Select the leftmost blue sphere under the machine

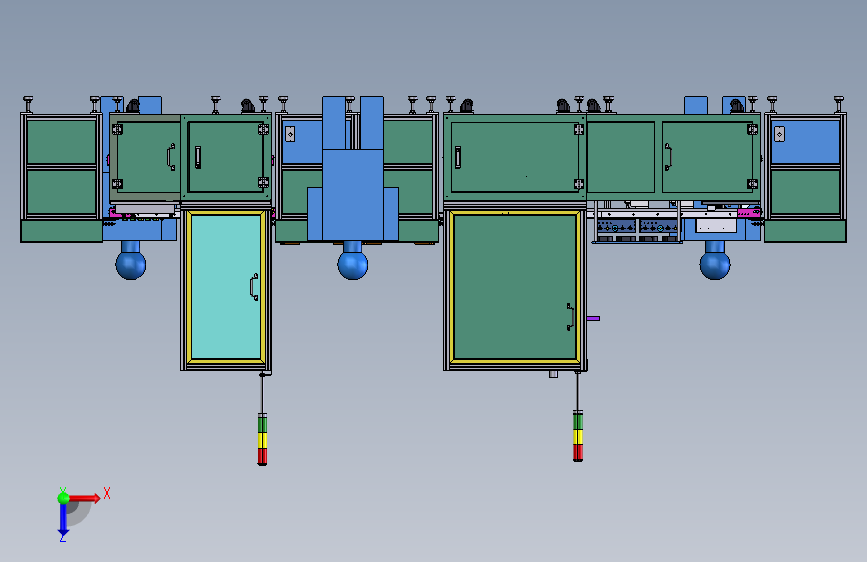[x=131, y=264]
